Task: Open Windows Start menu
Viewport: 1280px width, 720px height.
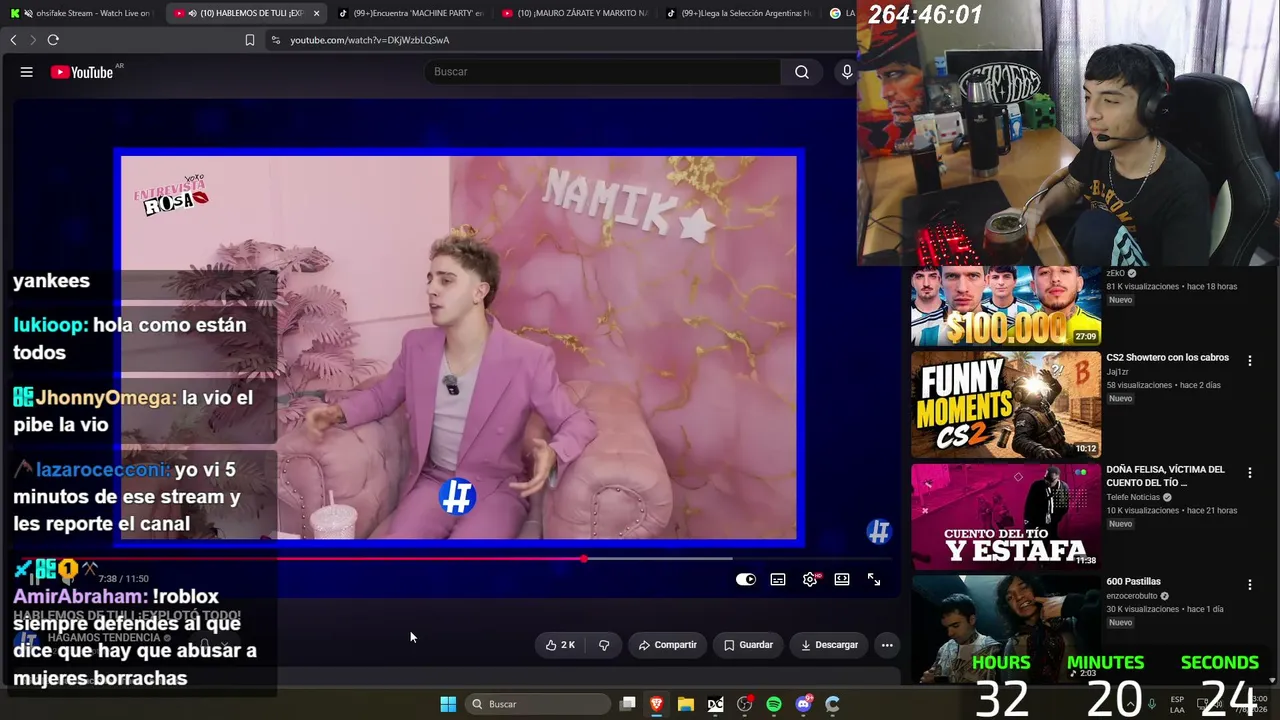Action: click(x=448, y=704)
